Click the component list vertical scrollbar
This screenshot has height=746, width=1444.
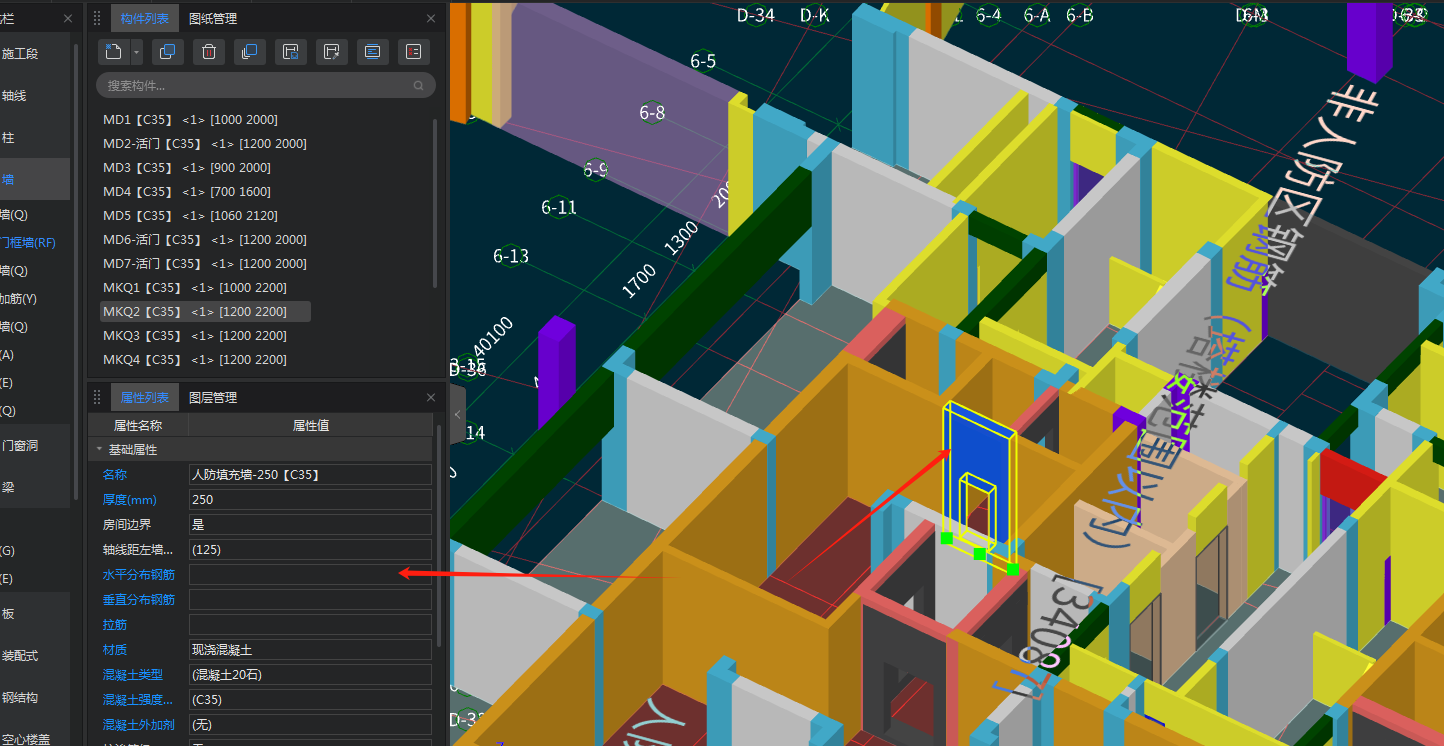[x=435, y=203]
